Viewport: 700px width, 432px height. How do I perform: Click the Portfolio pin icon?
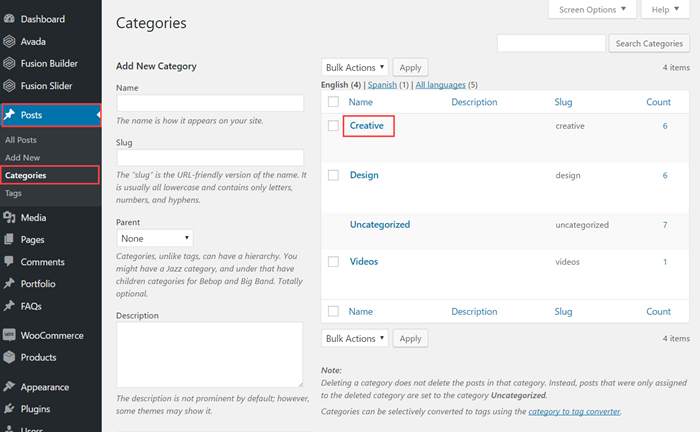click(x=9, y=283)
